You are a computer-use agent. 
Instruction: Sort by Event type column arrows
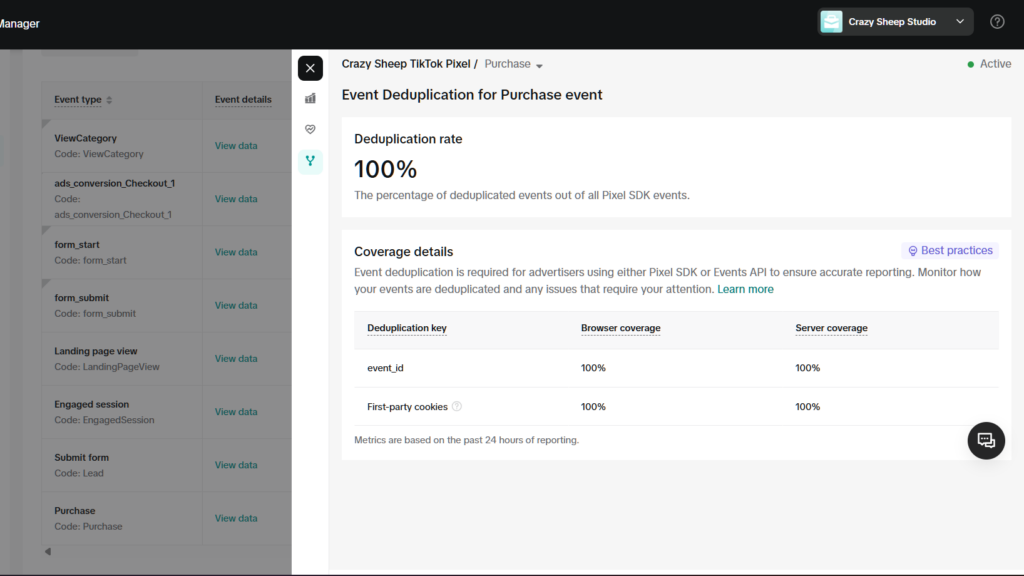[x=109, y=100]
